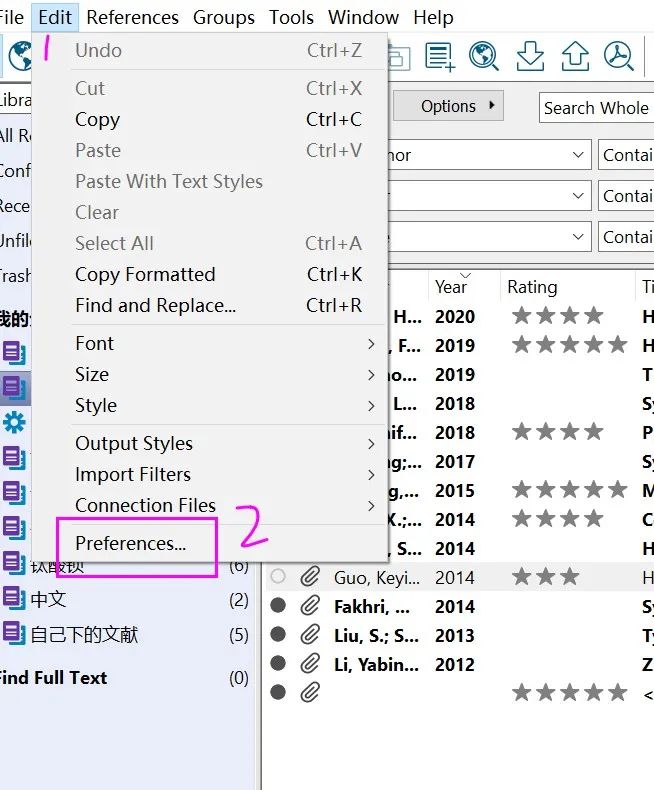
Task: Select the Li, Yabin 2012 reference
Action: click(460, 665)
